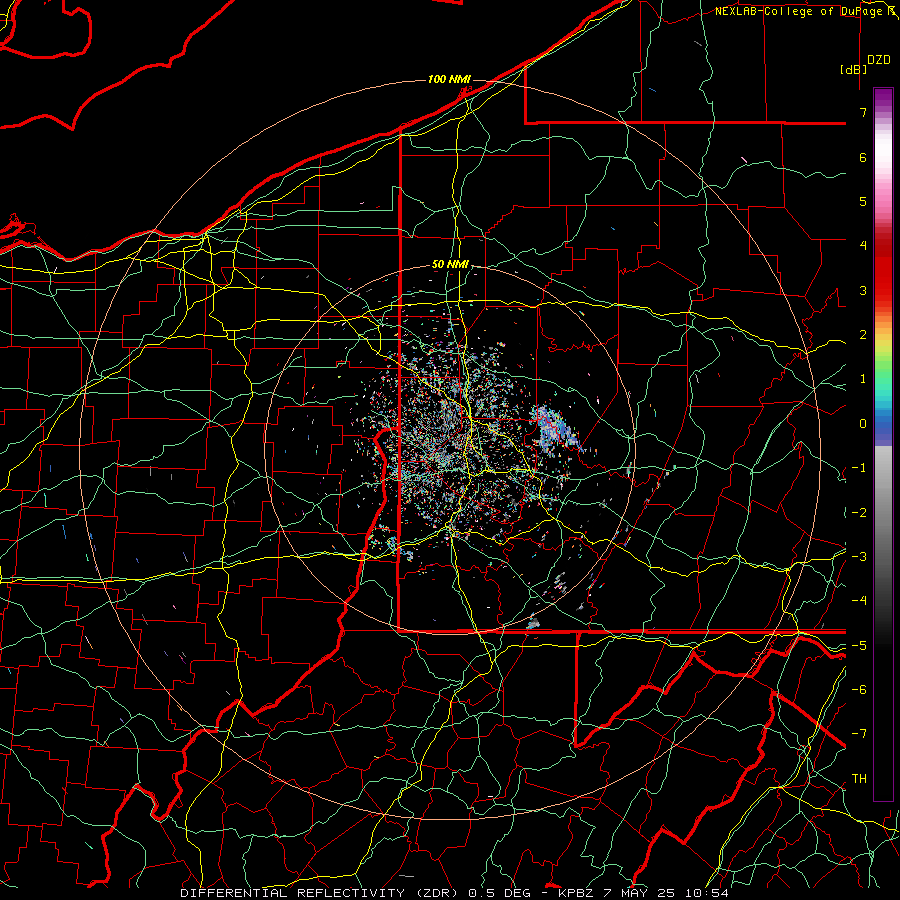The width and height of the screenshot is (900, 900).
Task: Click the NEXLAB-College of DuPage credit text
Action: click(805, 11)
